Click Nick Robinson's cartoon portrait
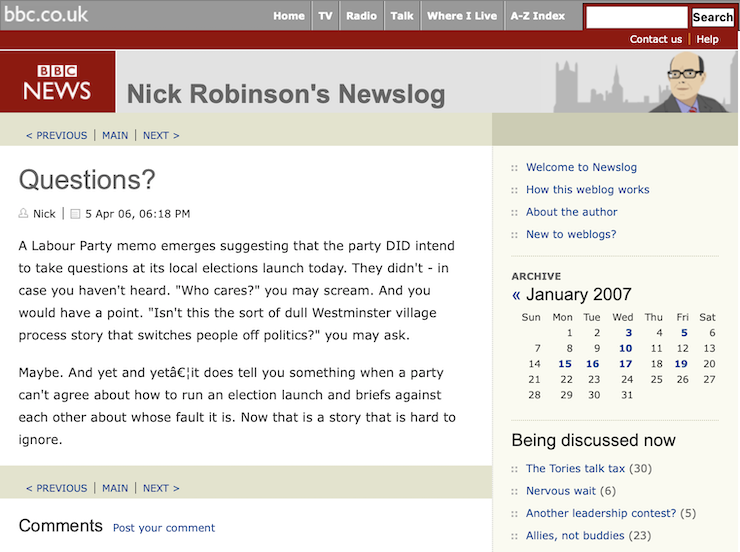Viewport: 740px width, 552px height. (688, 83)
